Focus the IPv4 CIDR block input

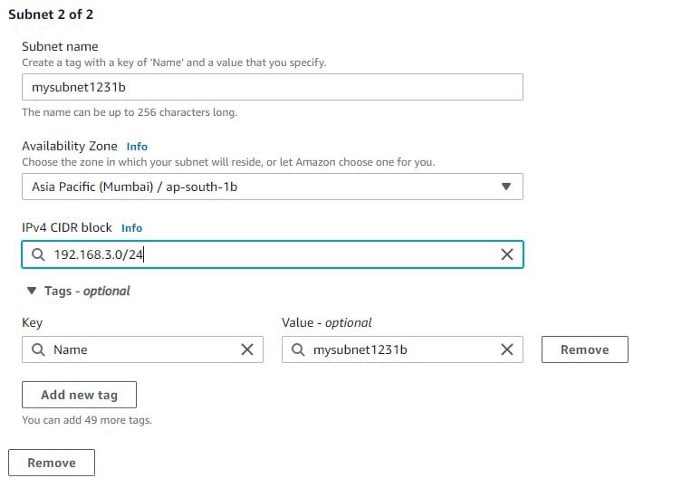coord(272,254)
